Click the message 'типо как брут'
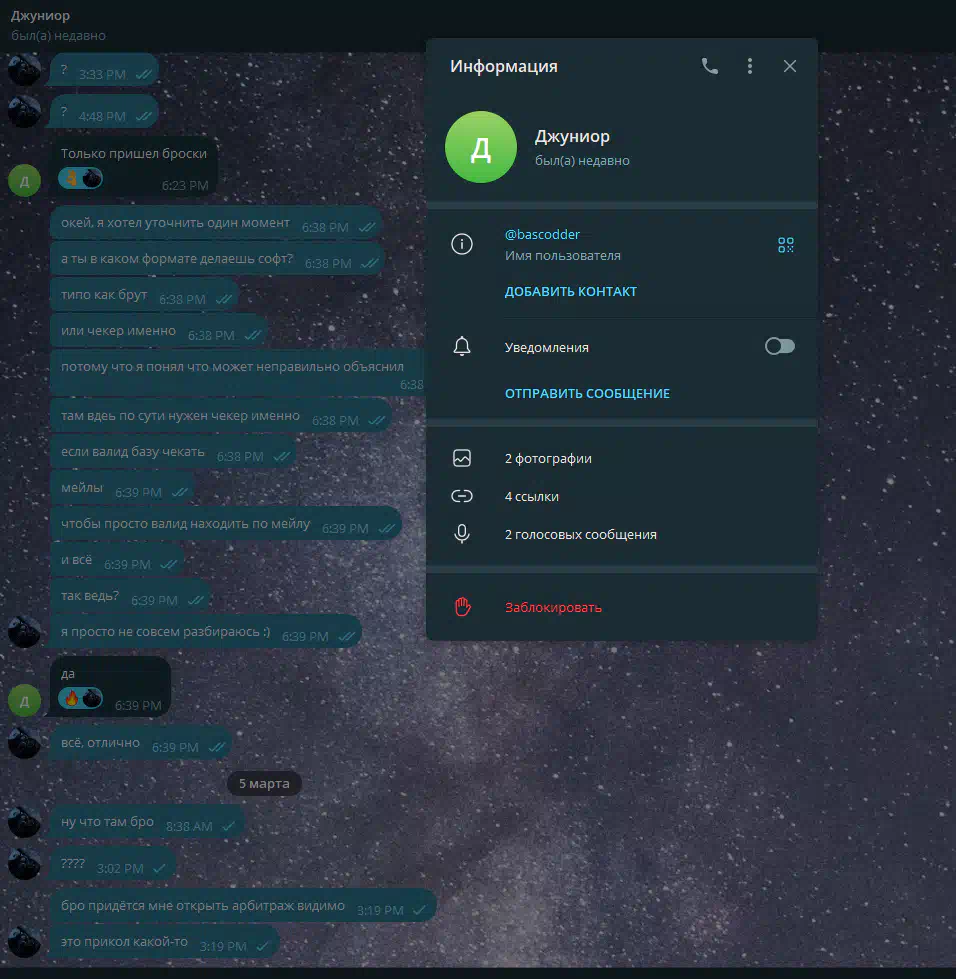Screen dimensions: 956x979 (144, 295)
